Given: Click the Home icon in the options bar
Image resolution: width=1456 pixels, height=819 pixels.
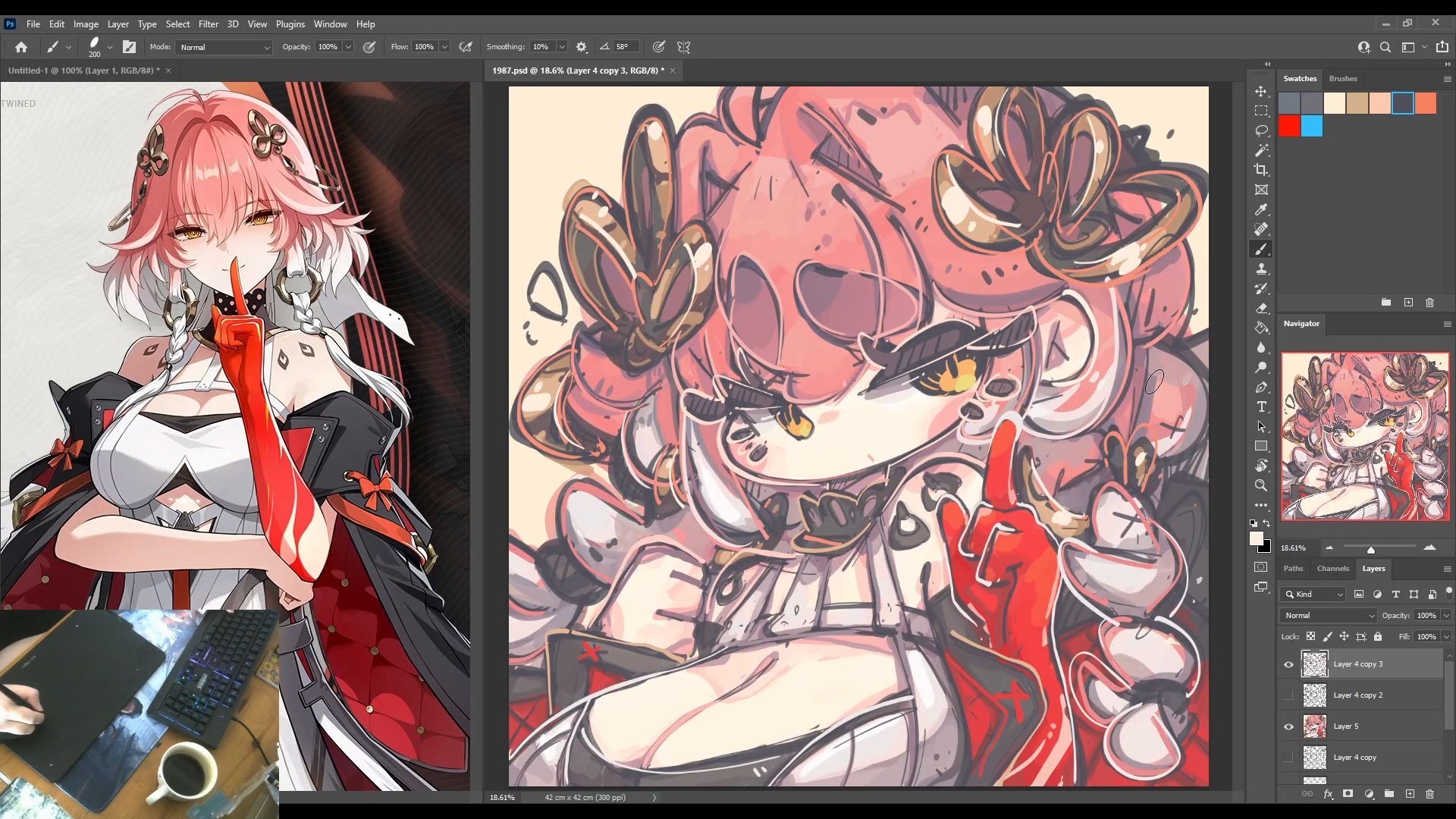Looking at the screenshot, I should pyautogui.click(x=21, y=47).
